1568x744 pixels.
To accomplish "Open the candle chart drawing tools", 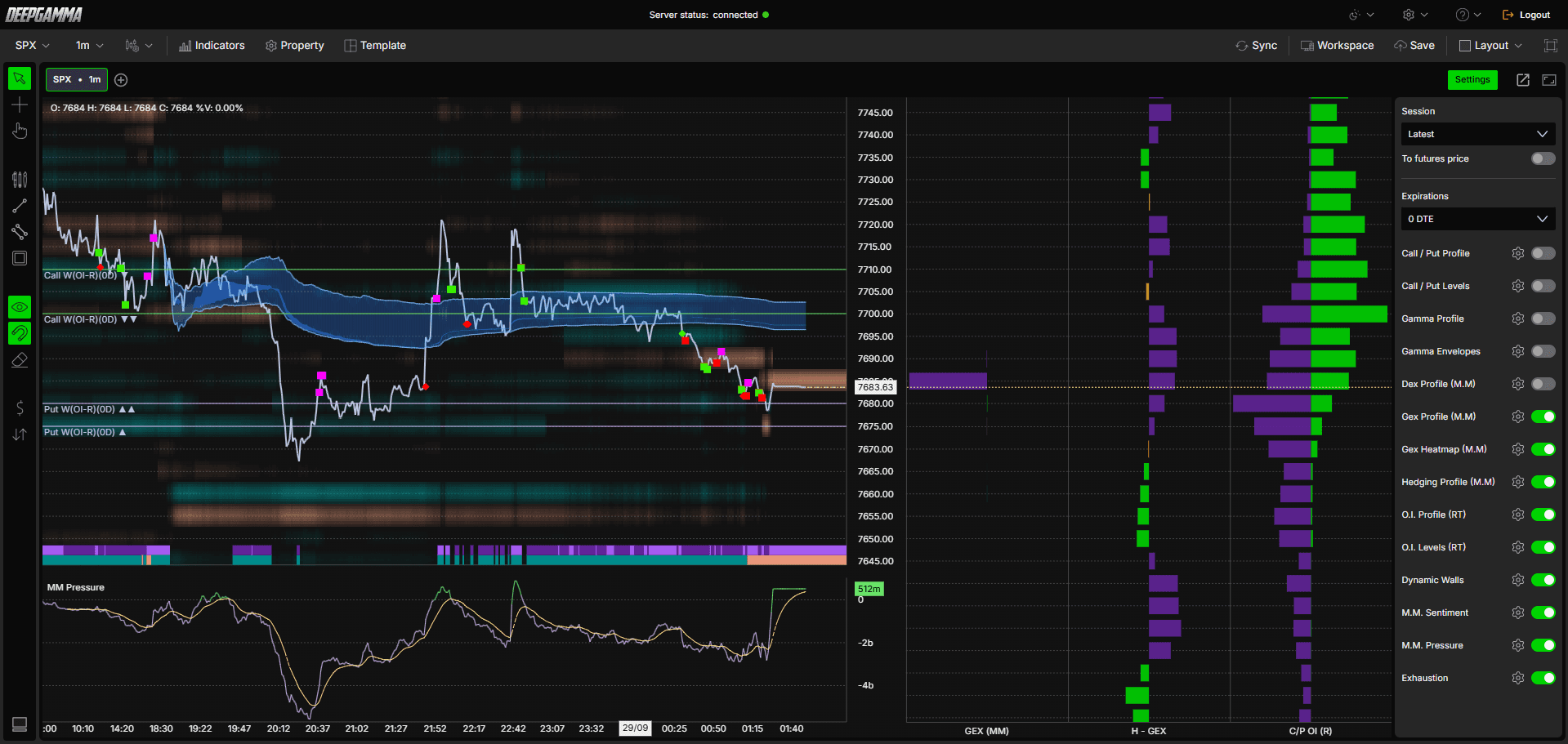I will pyautogui.click(x=20, y=180).
